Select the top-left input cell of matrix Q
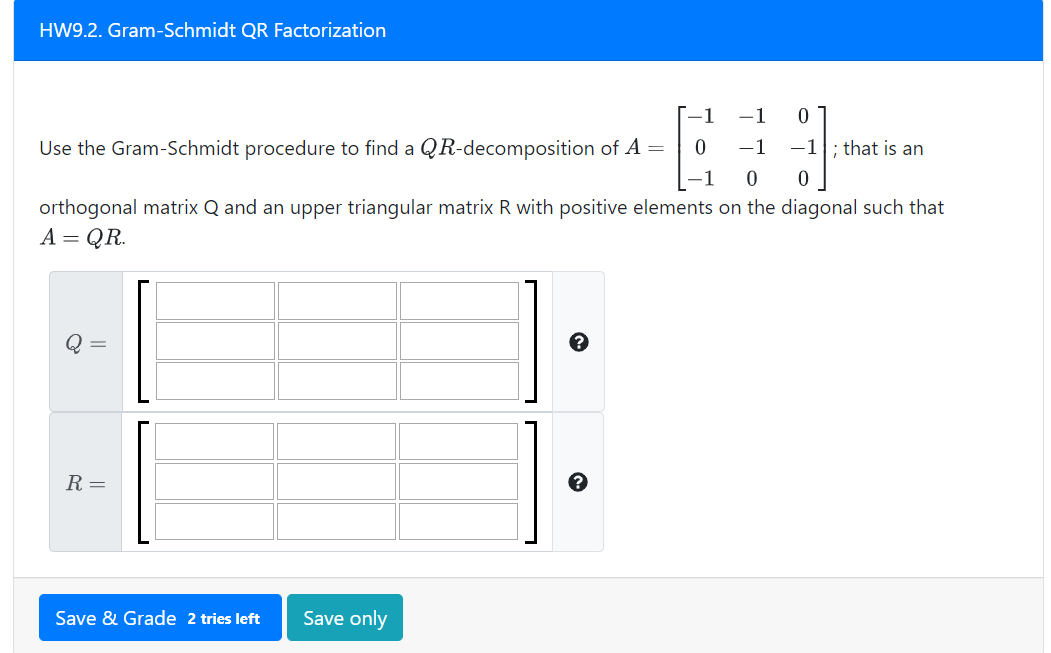The image size is (1051, 653). point(214,300)
